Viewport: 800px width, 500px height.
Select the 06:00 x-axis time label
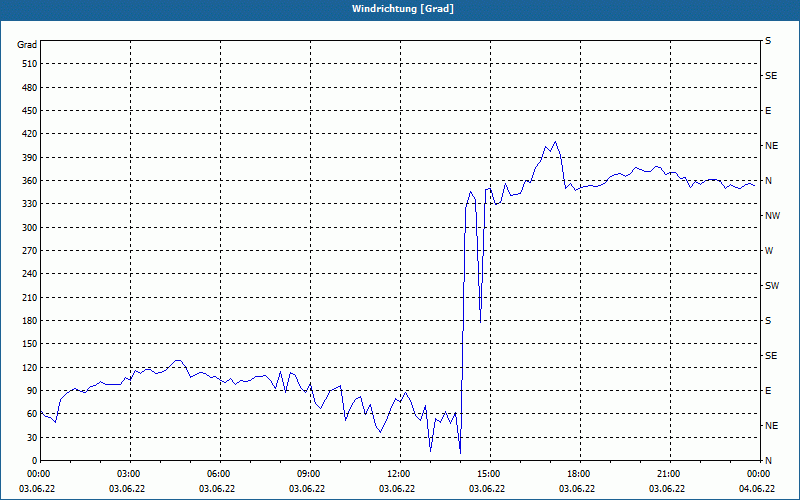point(218,474)
